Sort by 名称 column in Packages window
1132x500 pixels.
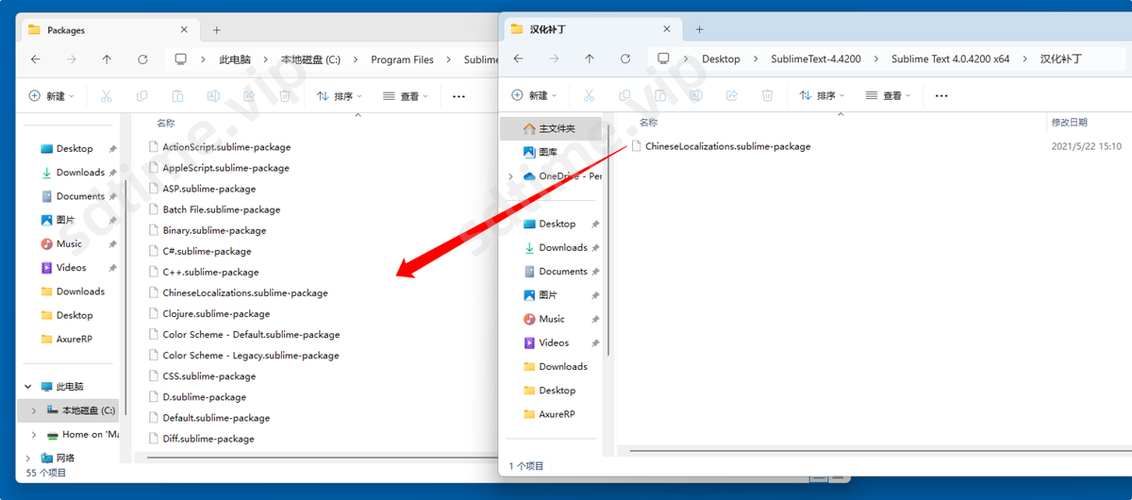point(165,123)
